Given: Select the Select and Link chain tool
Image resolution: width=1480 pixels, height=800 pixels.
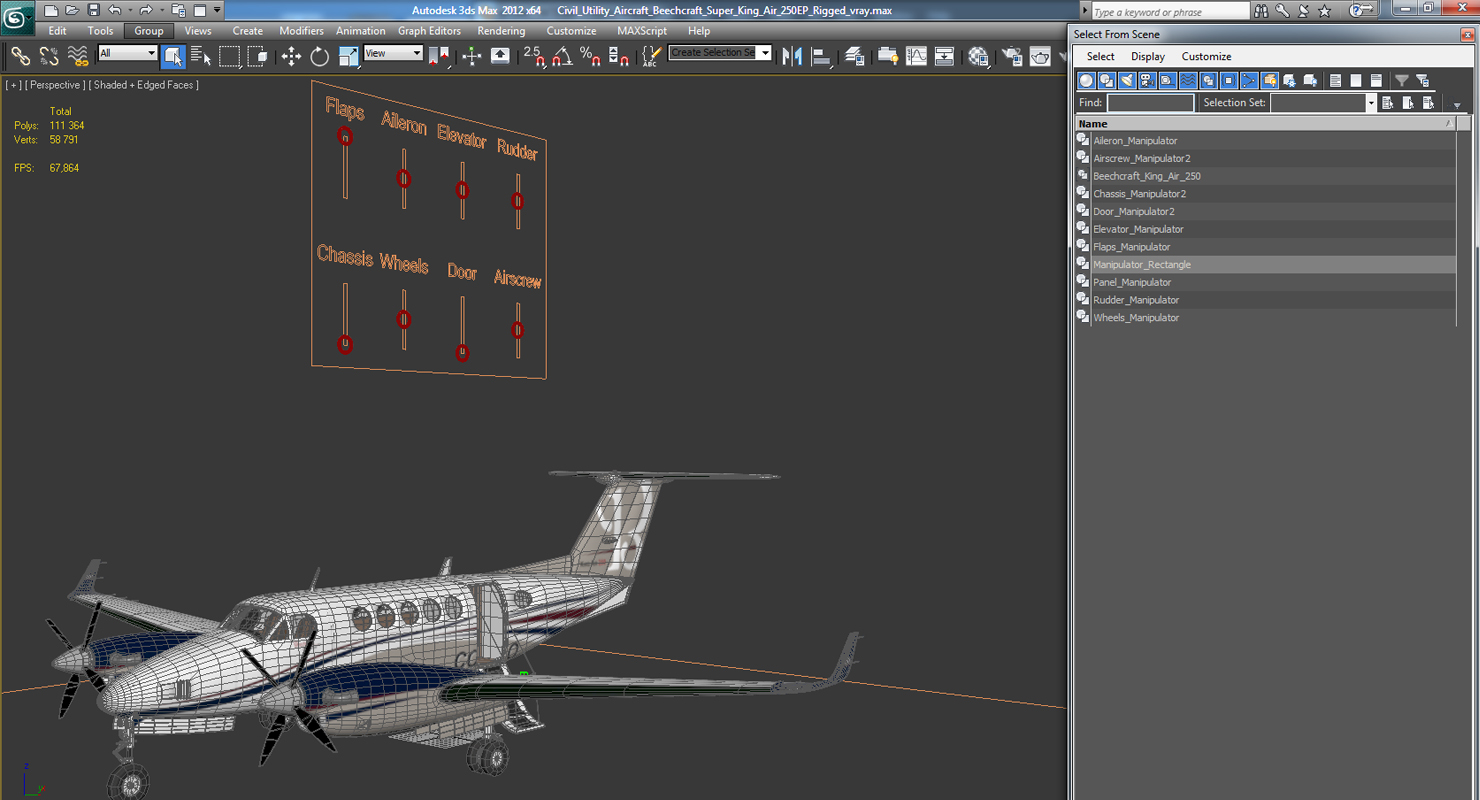Looking at the screenshot, I should point(20,56).
